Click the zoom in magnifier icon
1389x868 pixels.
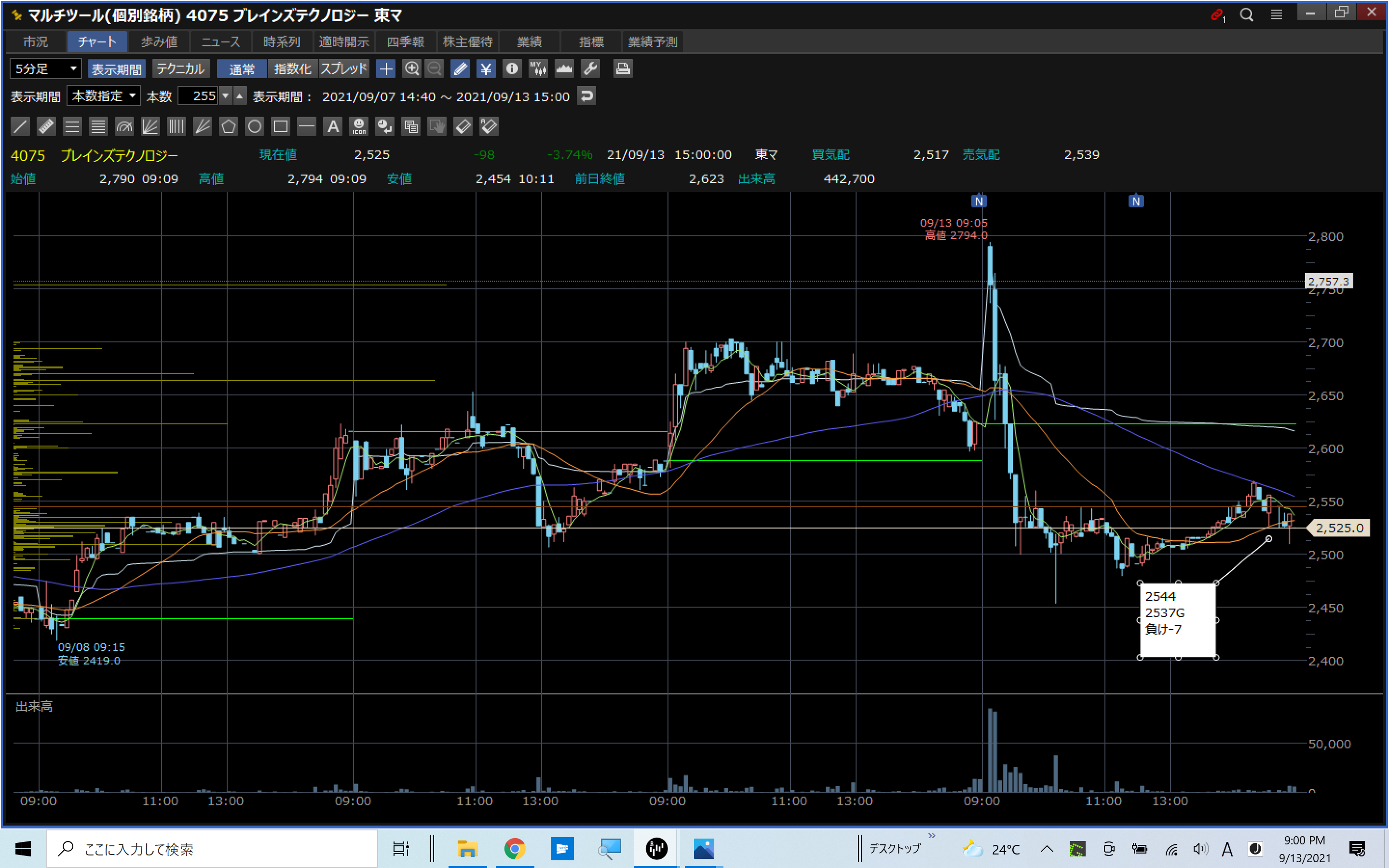click(411, 69)
